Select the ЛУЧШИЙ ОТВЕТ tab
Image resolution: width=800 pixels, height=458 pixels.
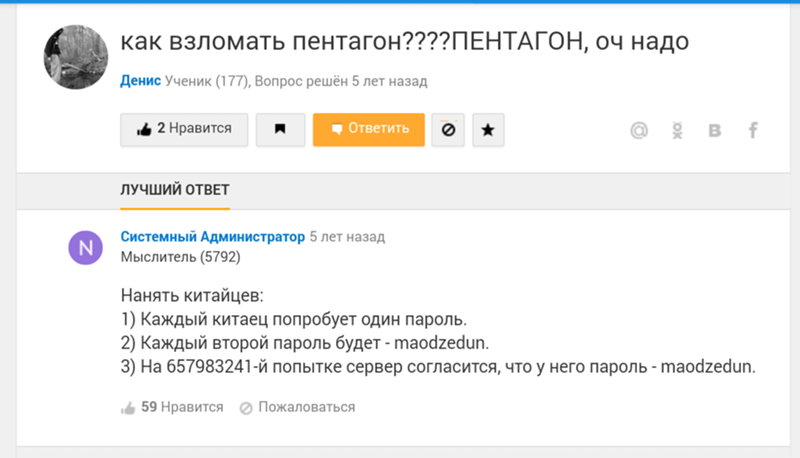[x=175, y=190]
